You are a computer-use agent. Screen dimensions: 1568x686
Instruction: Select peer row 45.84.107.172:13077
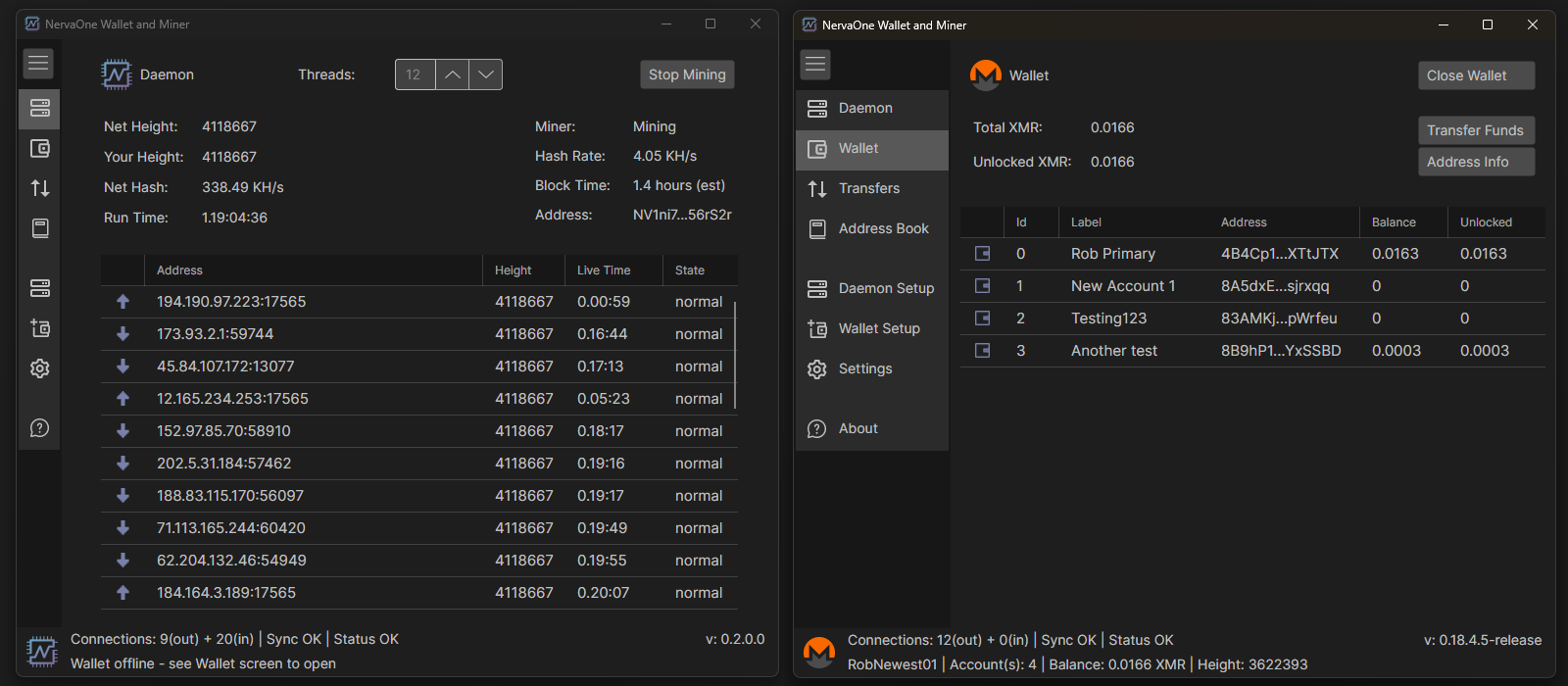[418, 367]
